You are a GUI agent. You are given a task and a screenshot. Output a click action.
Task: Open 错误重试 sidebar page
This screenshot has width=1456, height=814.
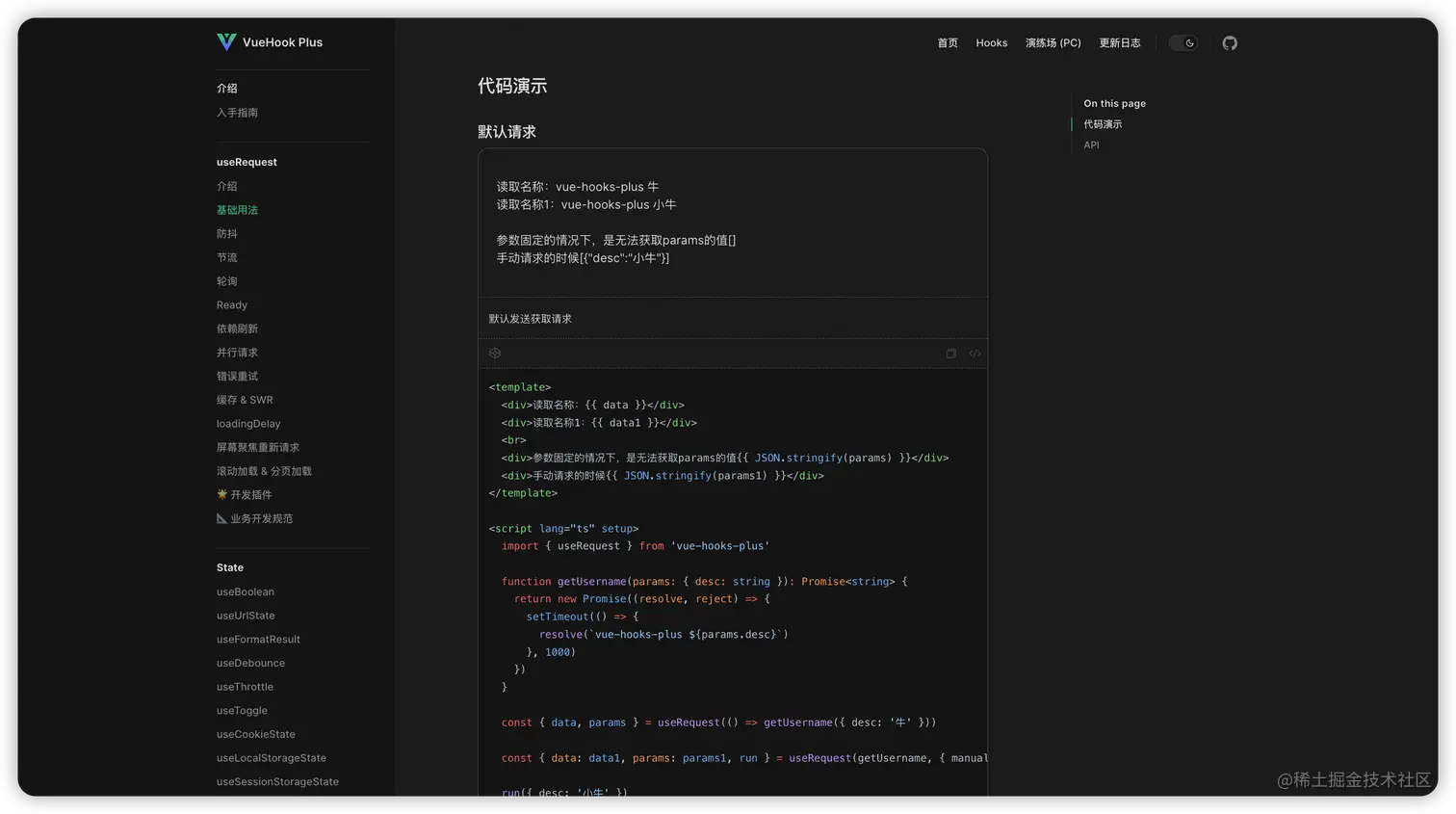pos(237,377)
